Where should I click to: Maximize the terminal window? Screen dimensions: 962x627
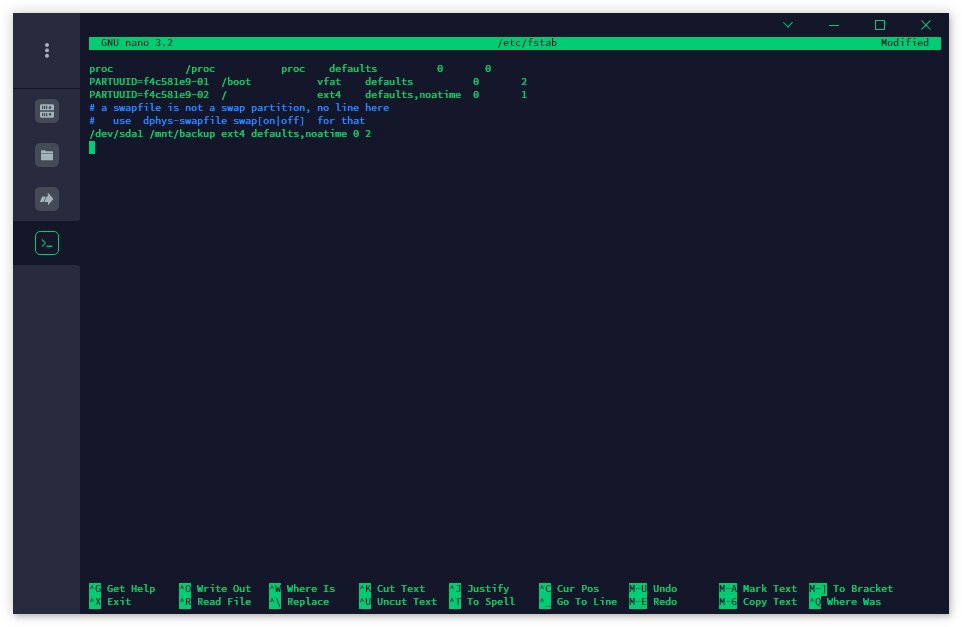click(x=880, y=25)
